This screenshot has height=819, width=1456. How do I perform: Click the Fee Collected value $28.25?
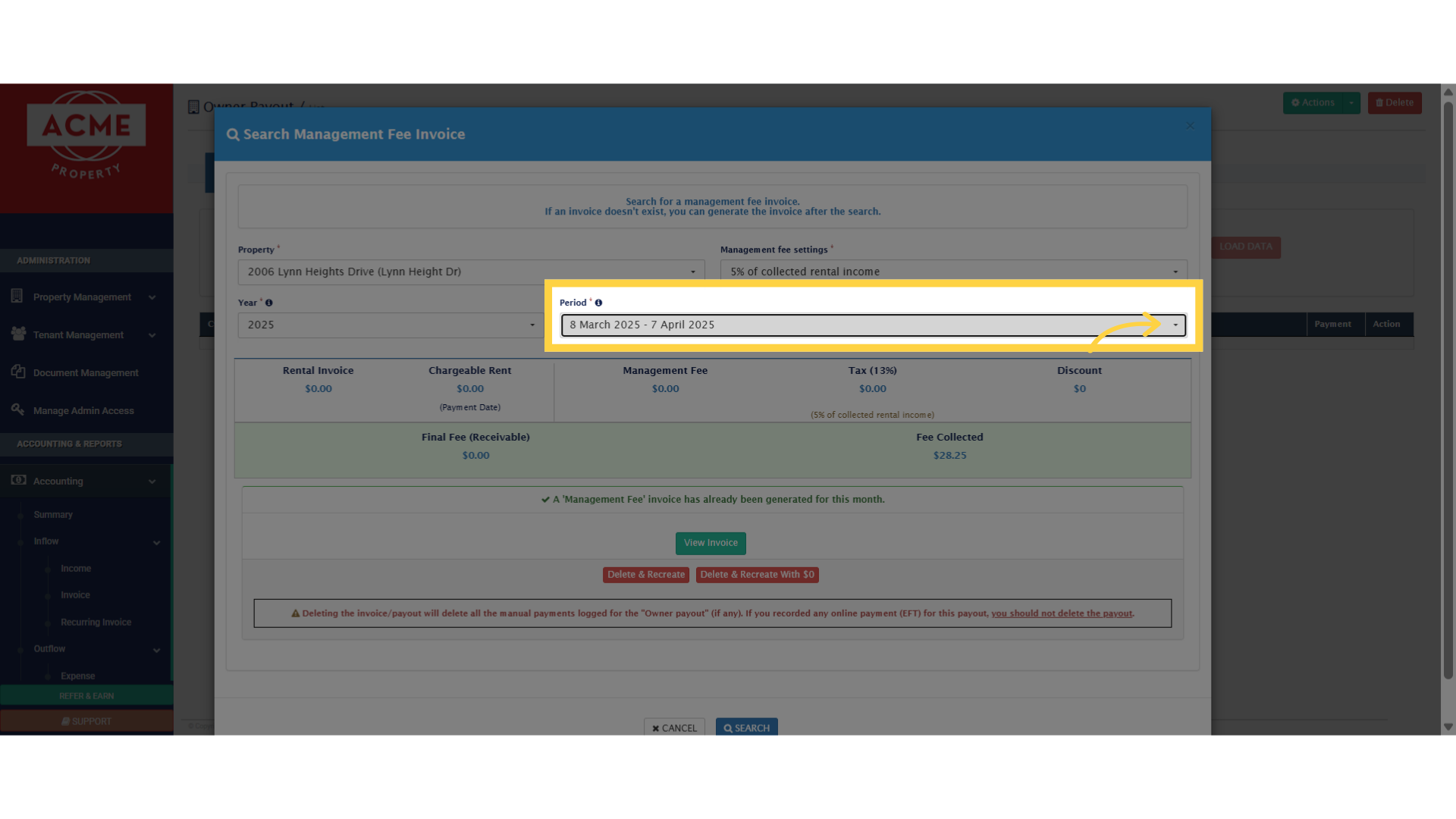(949, 456)
